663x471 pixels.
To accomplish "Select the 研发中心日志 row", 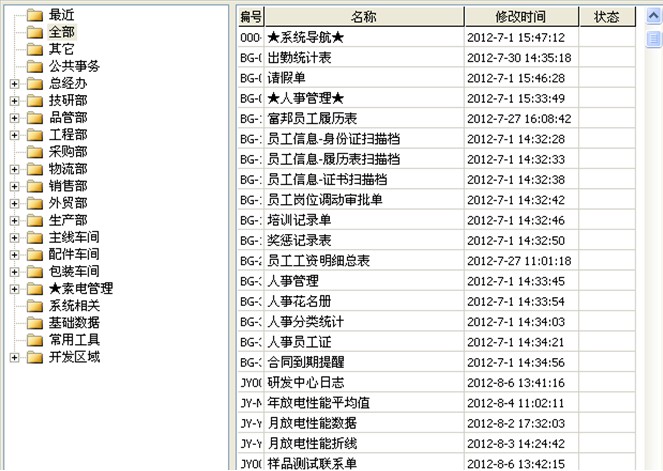I will click(x=305, y=382).
